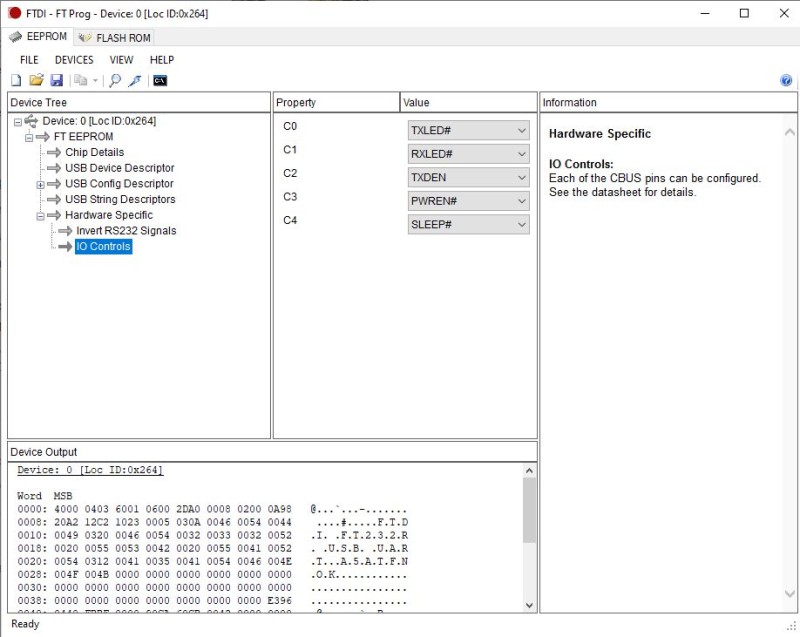
Task: Select Invert RS232 Signals in the tree
Action: point(126,231)
